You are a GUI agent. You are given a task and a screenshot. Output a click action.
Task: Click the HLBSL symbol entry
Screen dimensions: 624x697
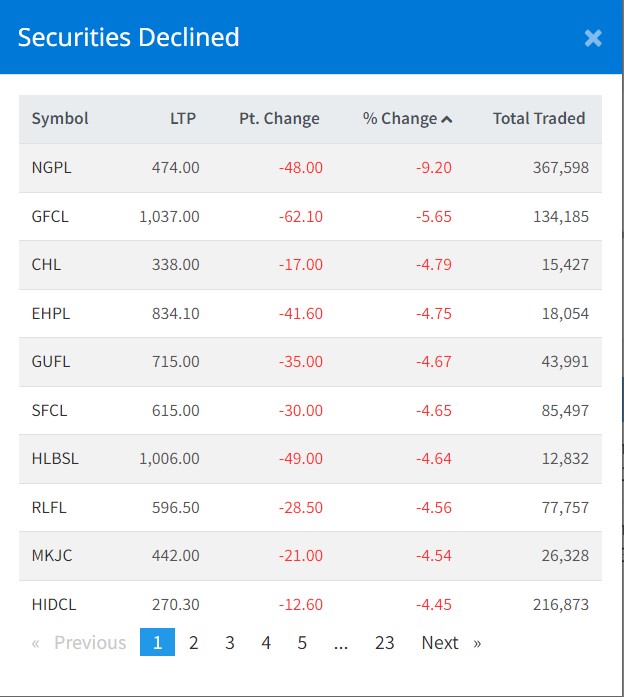click(55, 458)
